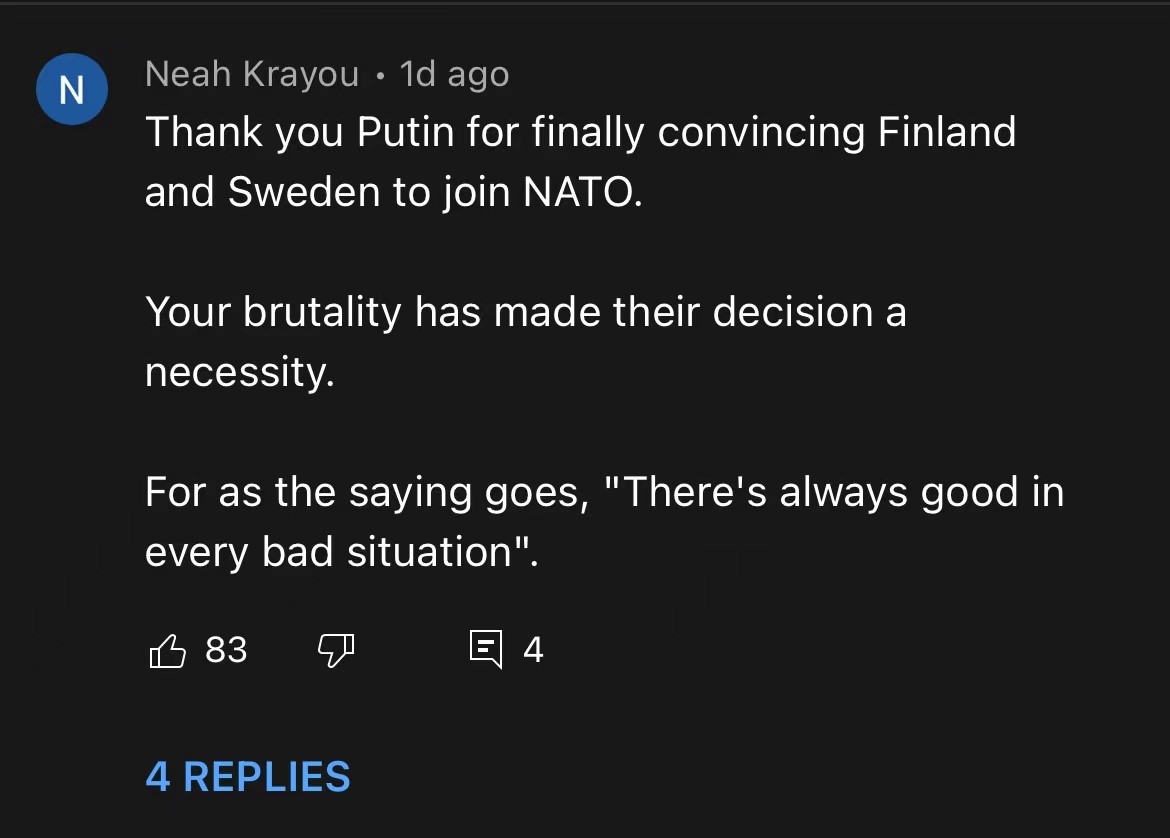1170x838 pixels.
Task: Open Neah Krayou's blue N avatar
Action: (x=71, y=90)
